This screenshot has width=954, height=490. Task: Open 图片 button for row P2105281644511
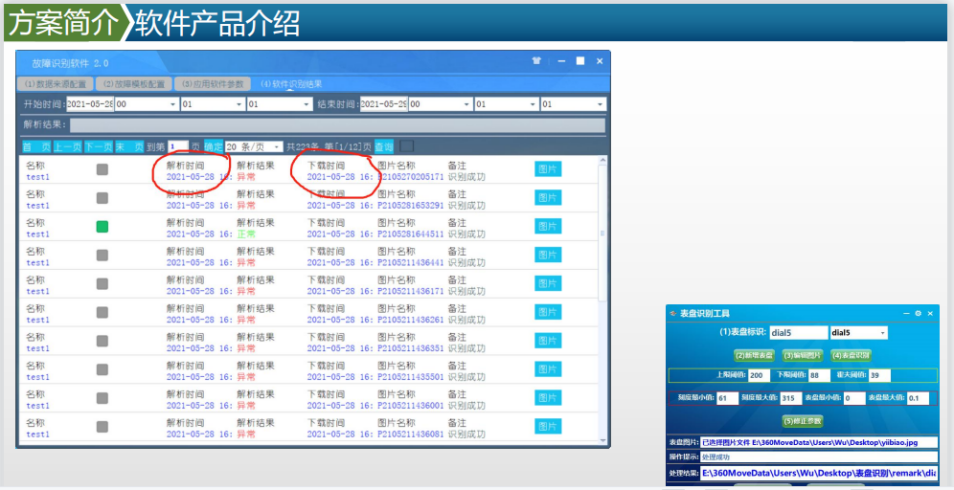pos(548,226)
